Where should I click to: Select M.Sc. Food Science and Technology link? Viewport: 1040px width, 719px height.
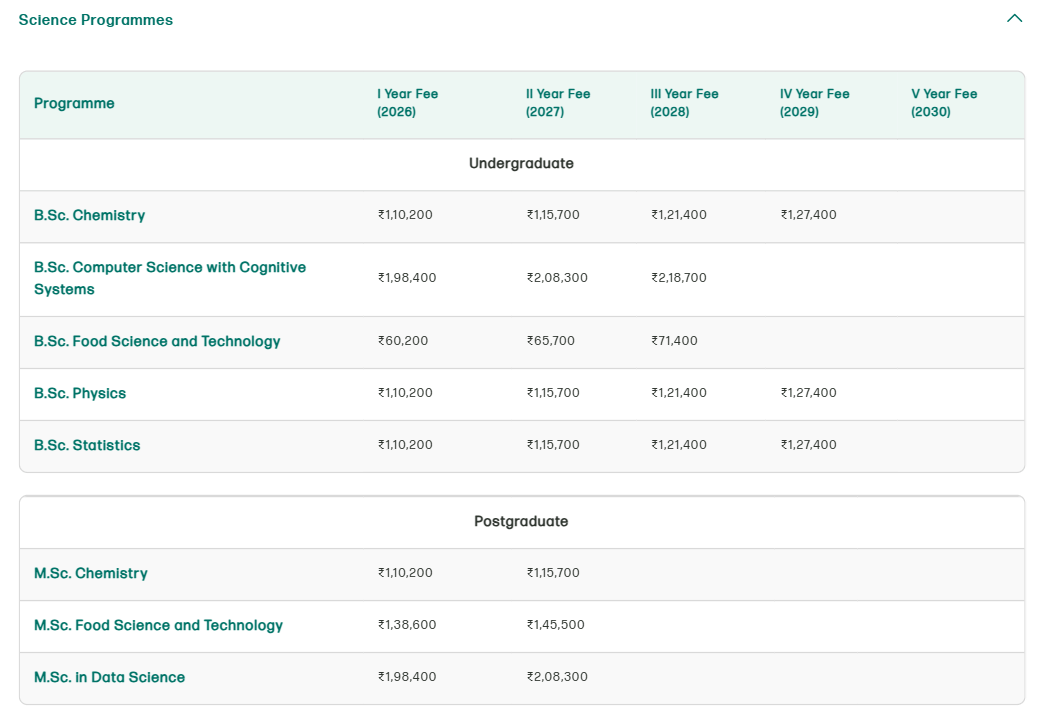(158, 625)
